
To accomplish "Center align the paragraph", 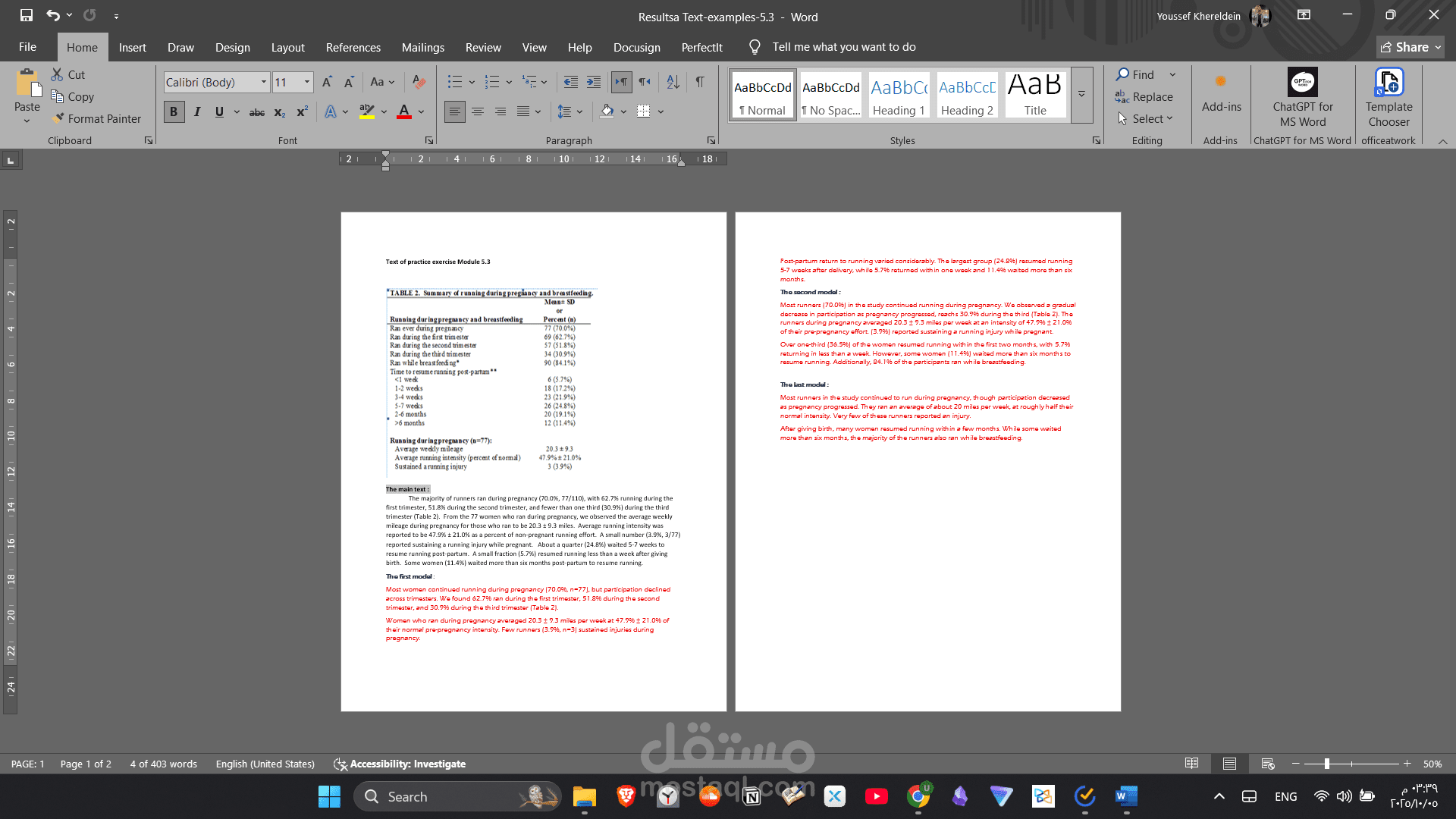I will point(478,111).
